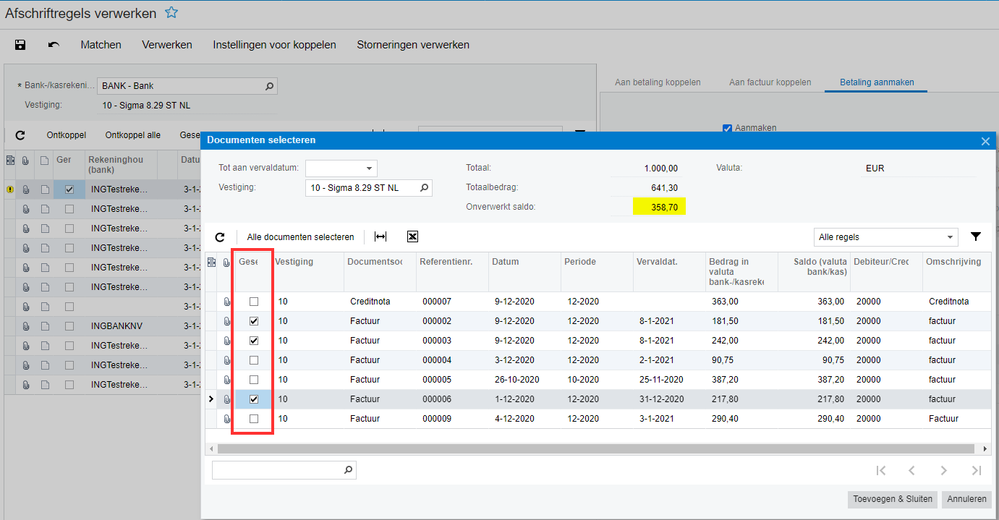Expand the 'Alle regels' filter dropdown

[x=949, y=237]
